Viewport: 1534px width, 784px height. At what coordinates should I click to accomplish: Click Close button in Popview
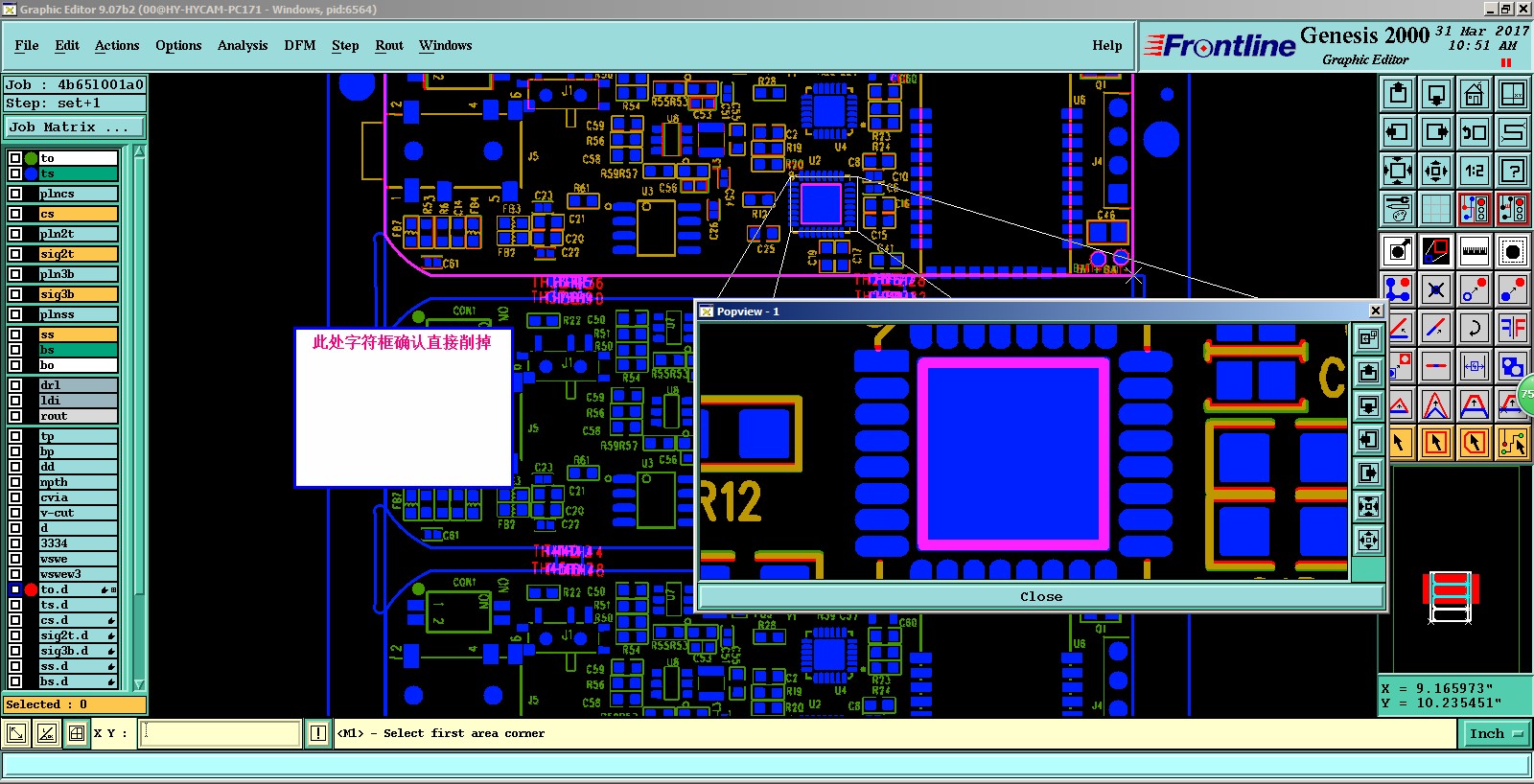(1041, 596)
